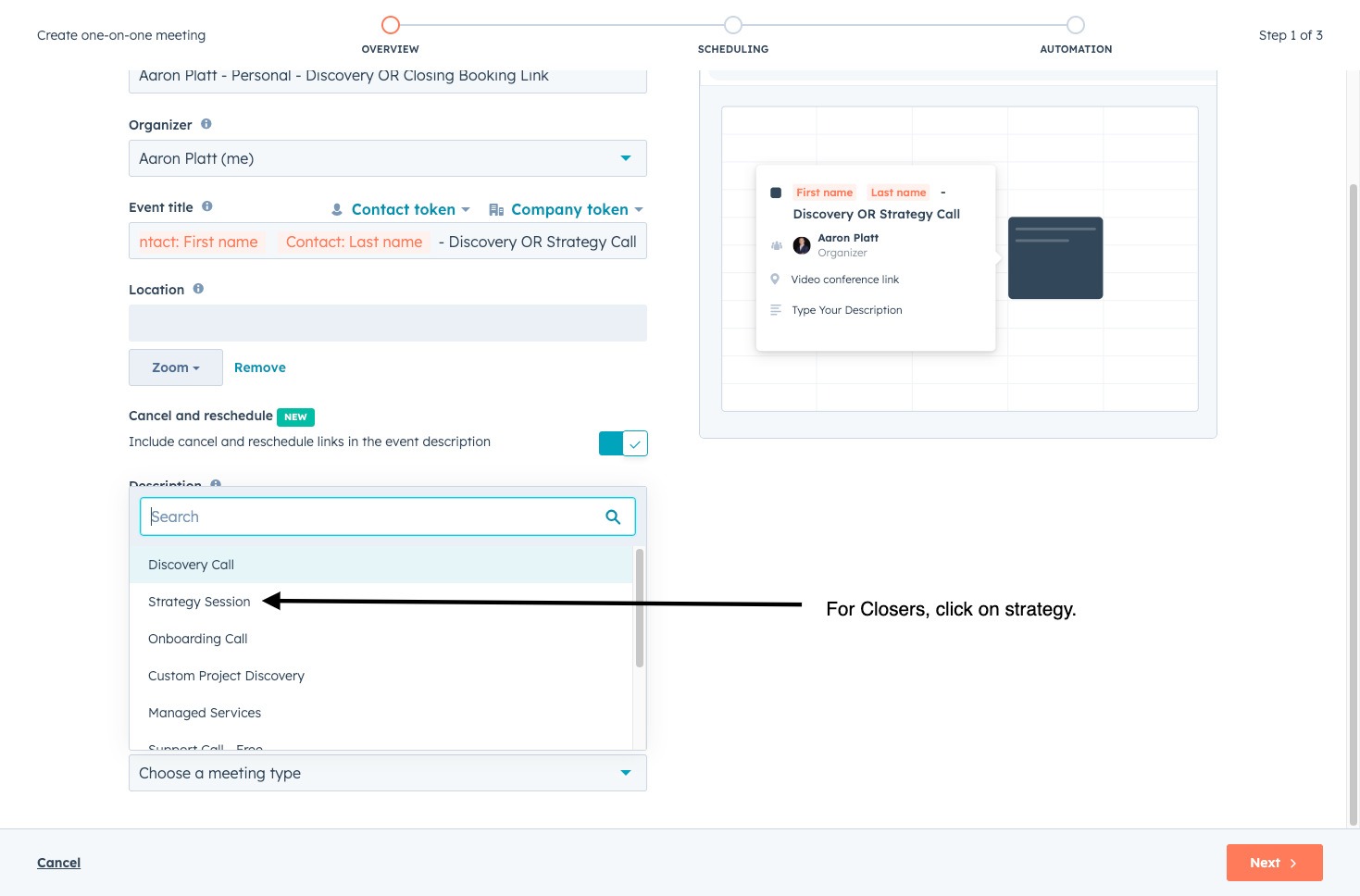Click the location pin icon in preview
The height and width of the screenshot is (896, 1360).
click(x=775, y=279)
